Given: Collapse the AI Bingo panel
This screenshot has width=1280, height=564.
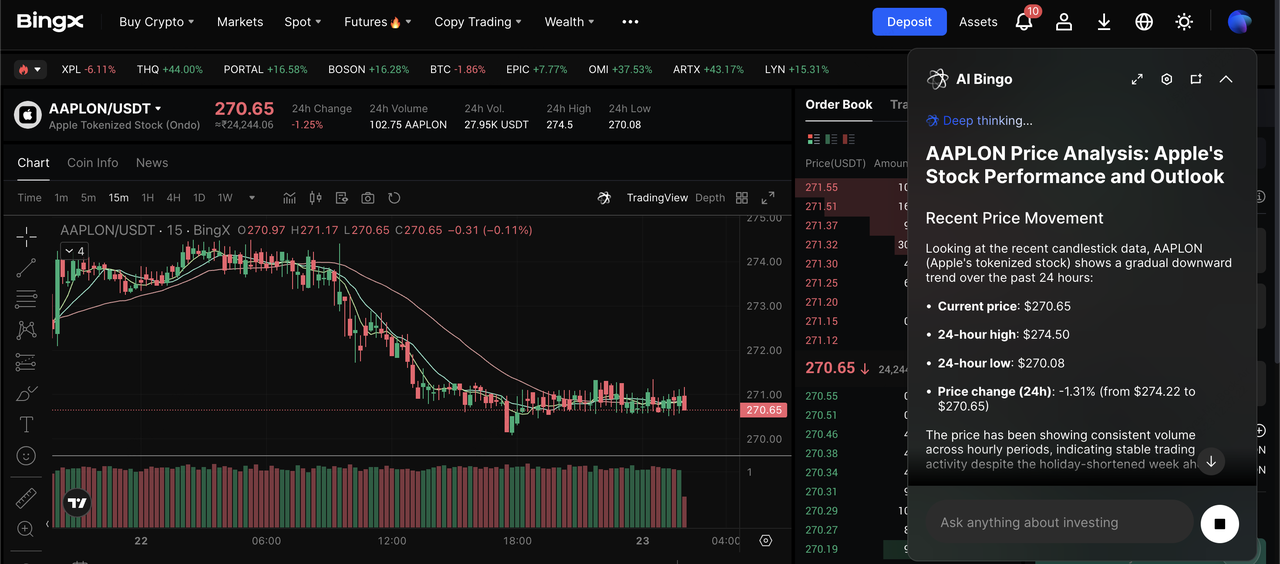Looking at the screenshot, I should [1226, 79].
